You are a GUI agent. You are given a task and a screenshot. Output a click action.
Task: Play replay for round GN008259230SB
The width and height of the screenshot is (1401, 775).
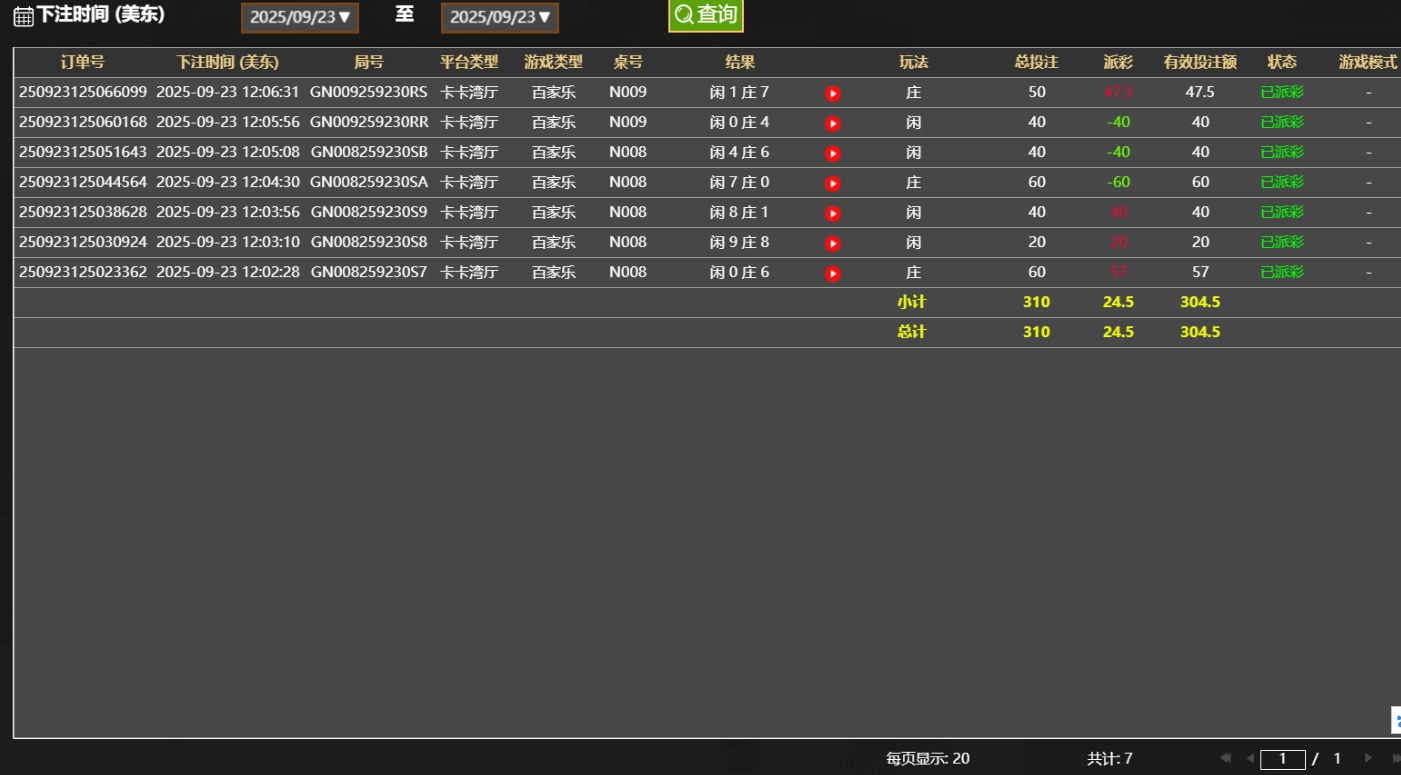coord(832,153)
